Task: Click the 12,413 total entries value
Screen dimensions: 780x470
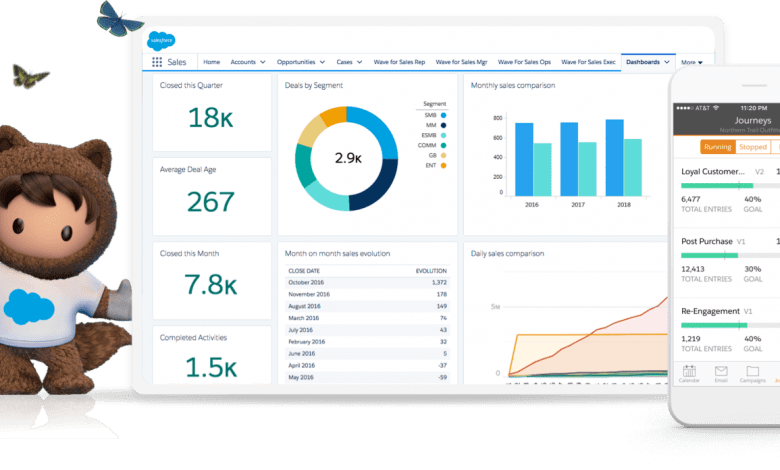Action: (692, 269)
